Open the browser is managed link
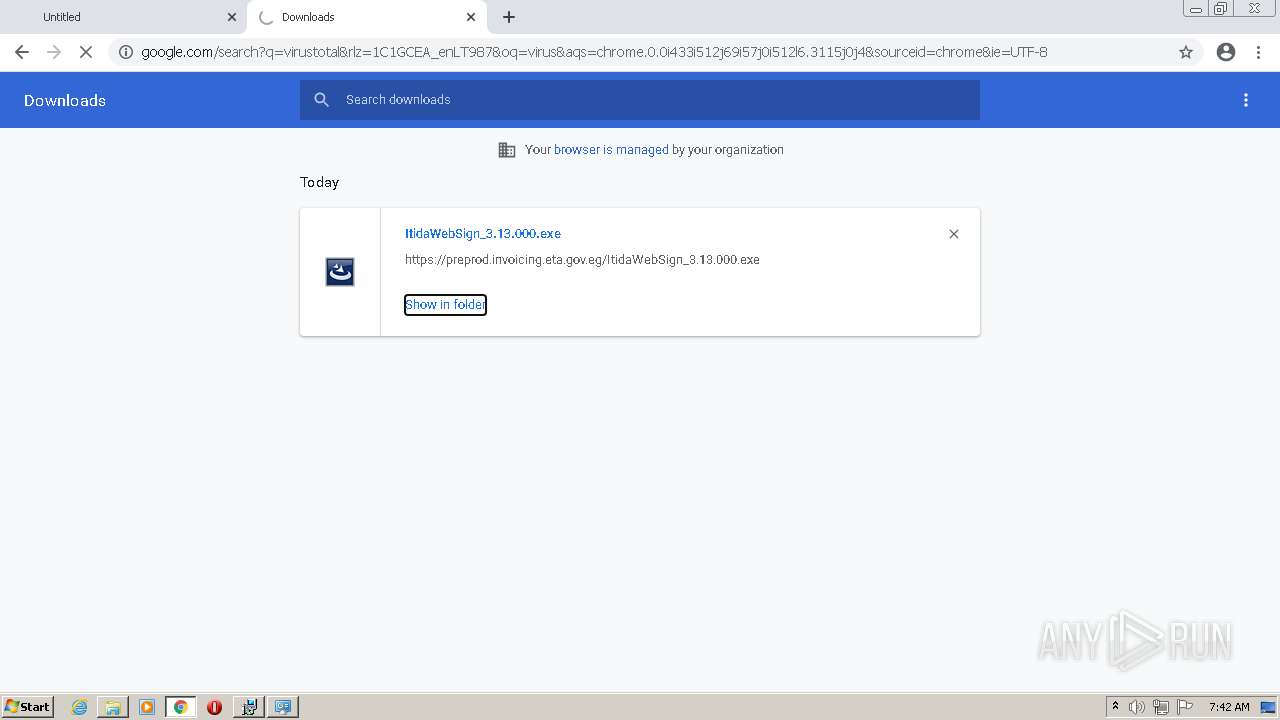 pos(611,150)
